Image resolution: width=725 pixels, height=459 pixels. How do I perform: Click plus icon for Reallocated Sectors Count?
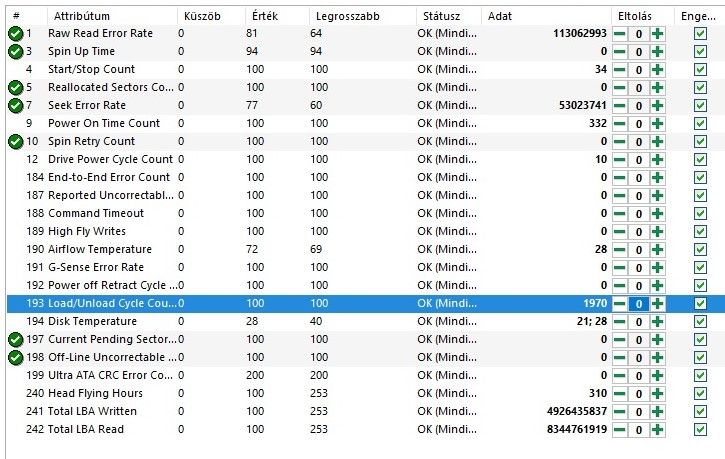tap(657, 87)
